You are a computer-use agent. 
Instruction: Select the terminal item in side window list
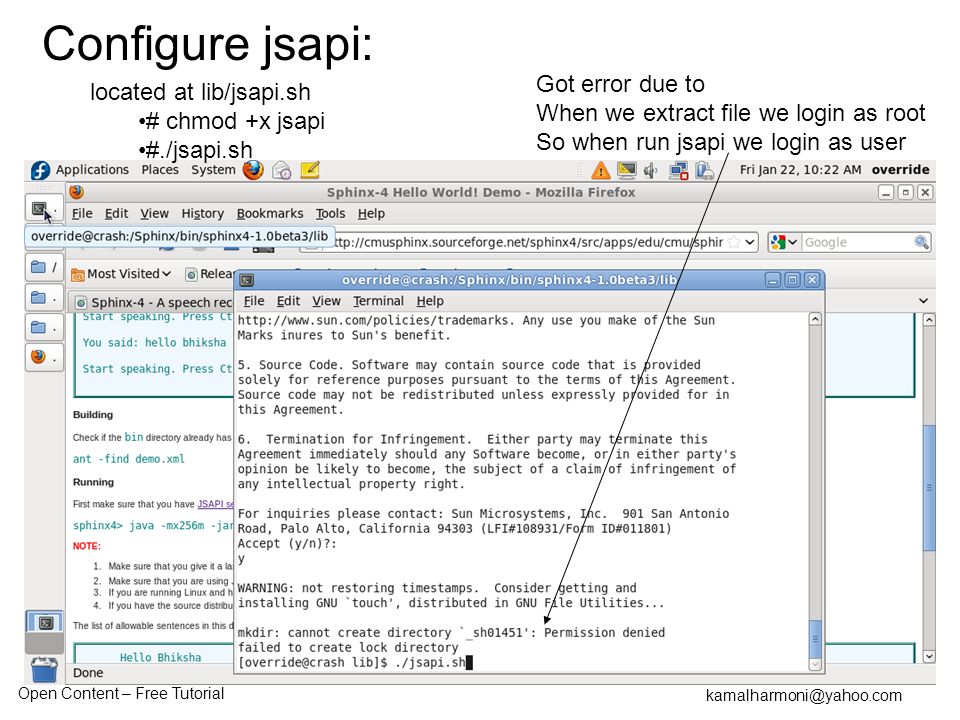[44, 209]
